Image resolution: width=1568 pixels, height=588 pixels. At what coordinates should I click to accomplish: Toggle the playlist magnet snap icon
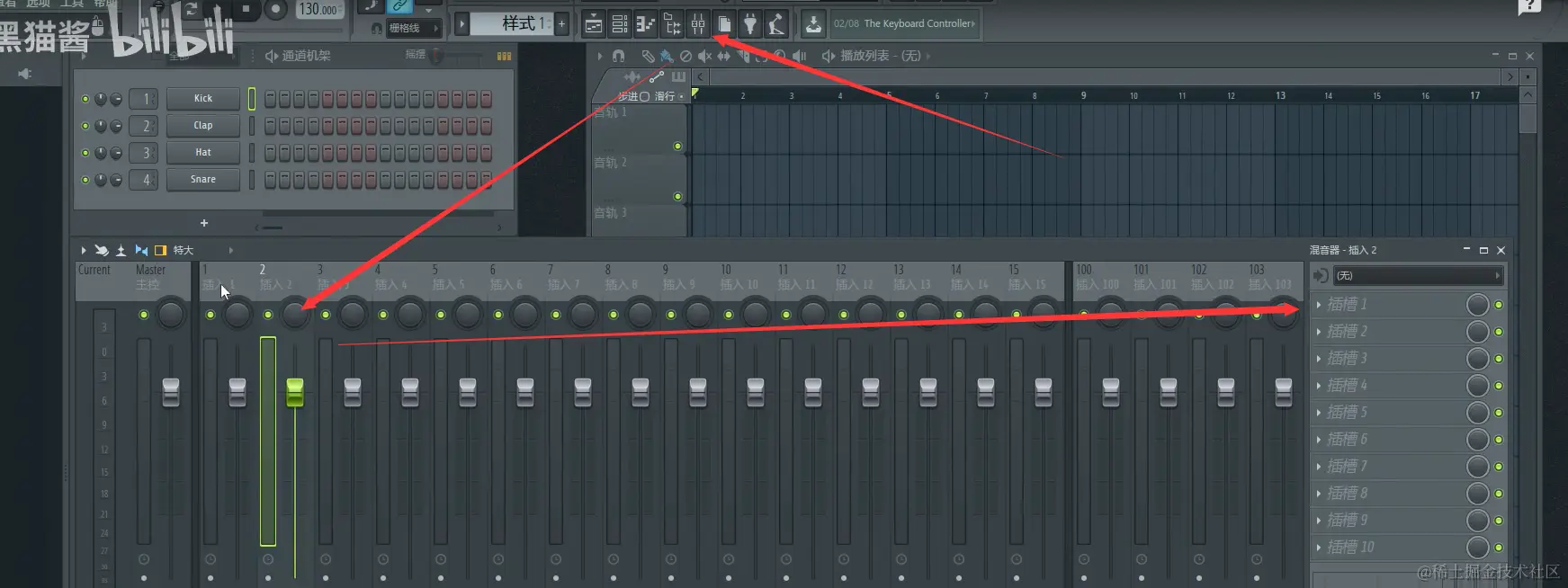tap(619, 56)
